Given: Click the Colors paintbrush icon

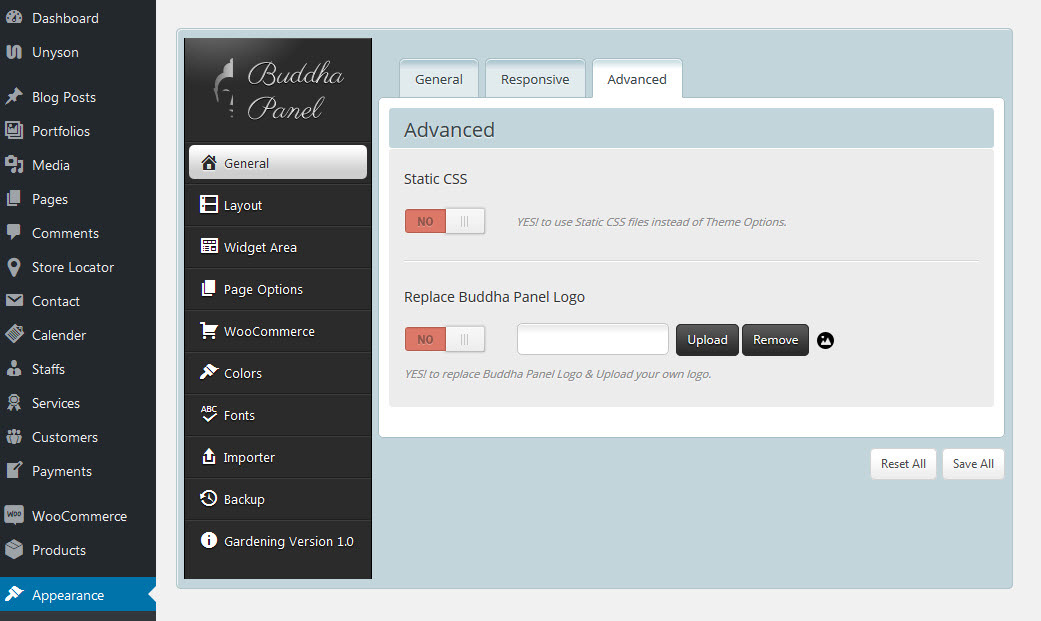Looking at the screenshot, I should point(209,372).
